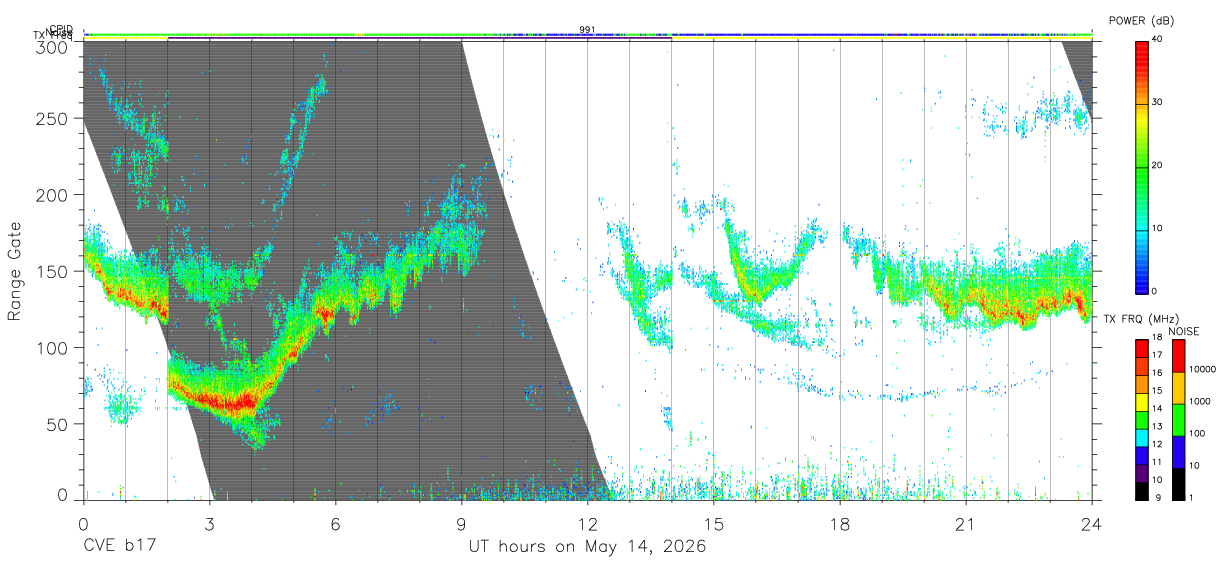Click the 30 label on POWER scale
The width and height of the screenshot is (1228, 567).
pos(1158,102)
